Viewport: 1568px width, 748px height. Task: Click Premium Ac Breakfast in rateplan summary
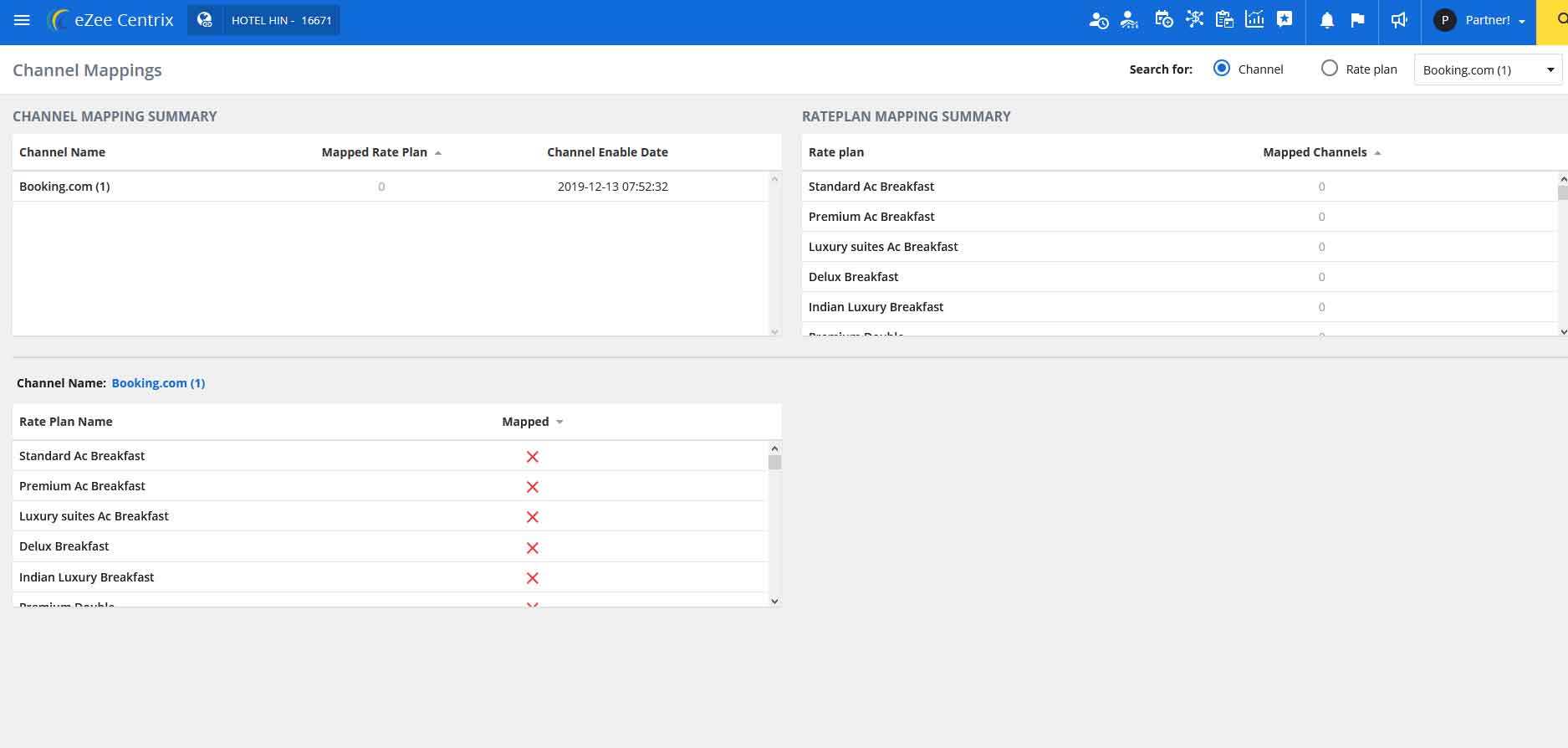point(871,217)
